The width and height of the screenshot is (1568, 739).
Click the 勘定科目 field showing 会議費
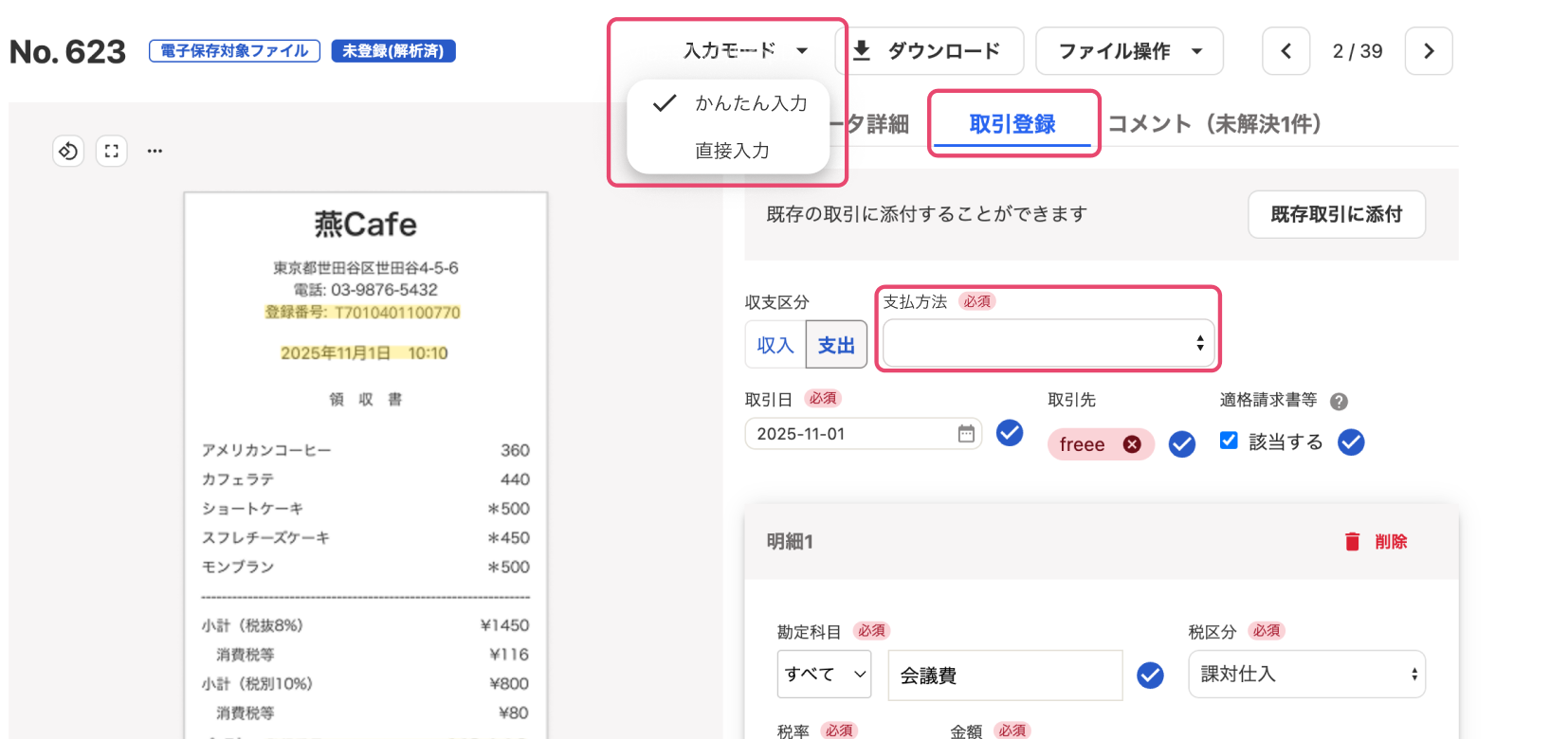(1005, 676)
